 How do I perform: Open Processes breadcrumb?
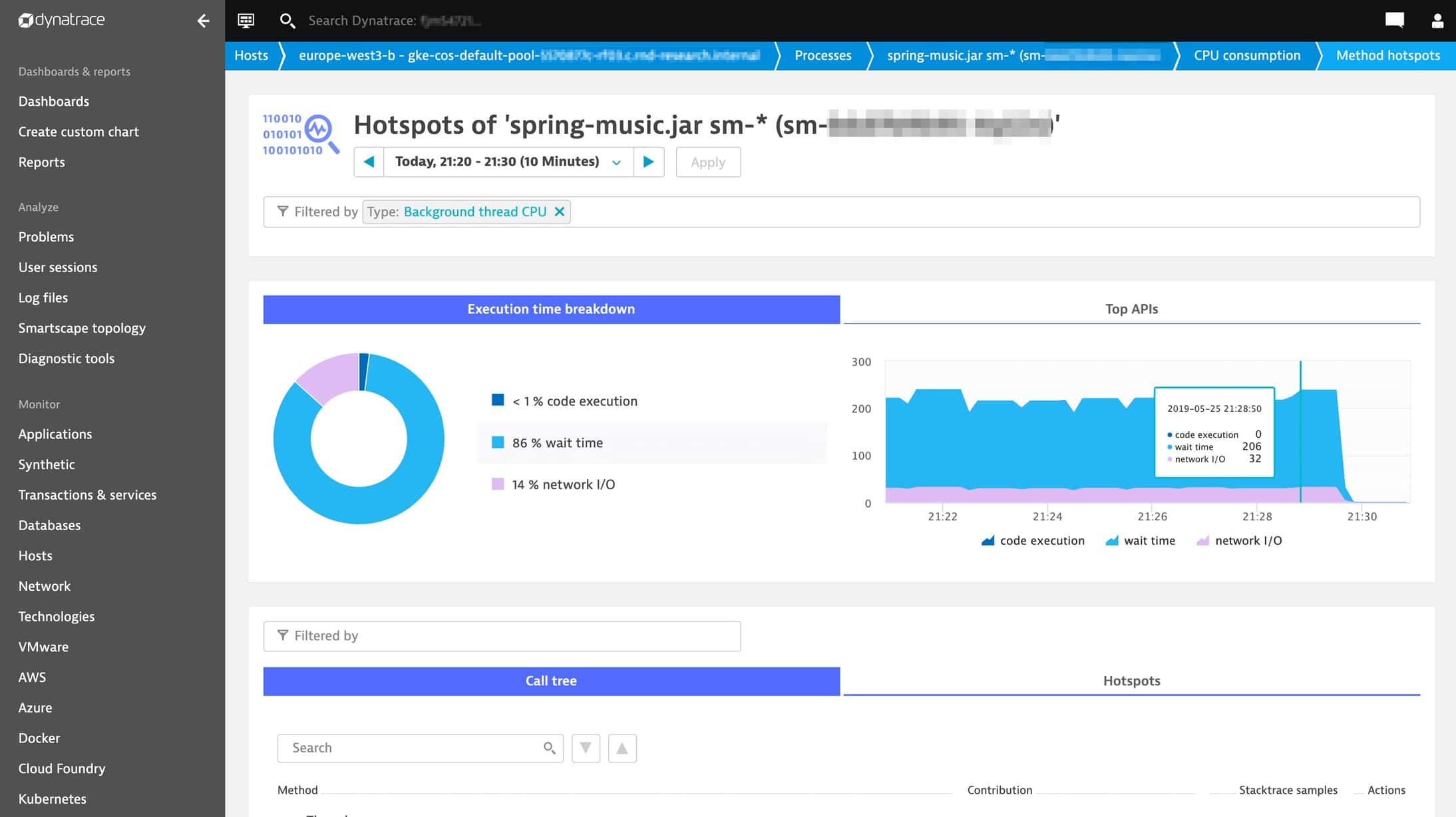(x=822, y=55)
